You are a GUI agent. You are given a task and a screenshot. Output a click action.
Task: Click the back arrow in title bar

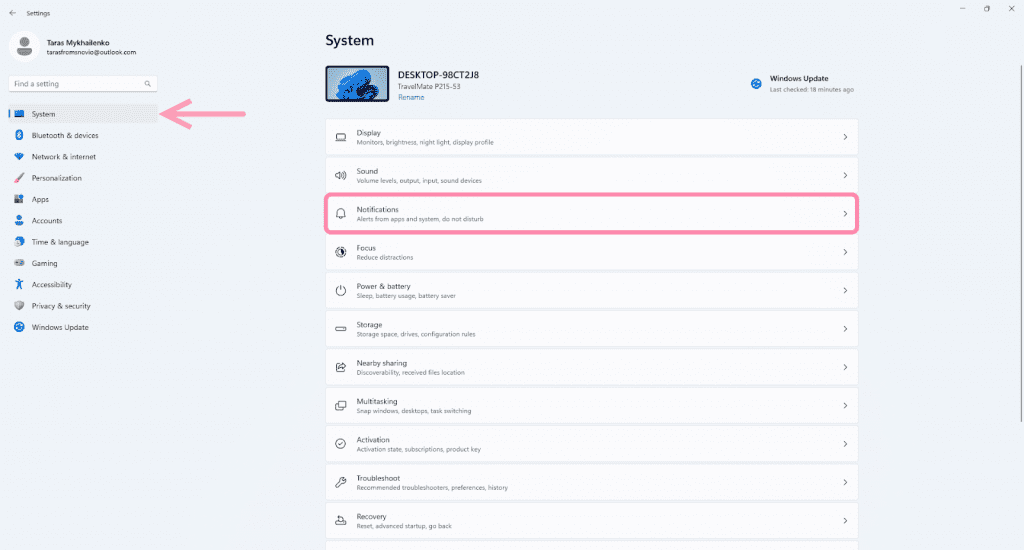pyautogui.click(x=12, y=13)
